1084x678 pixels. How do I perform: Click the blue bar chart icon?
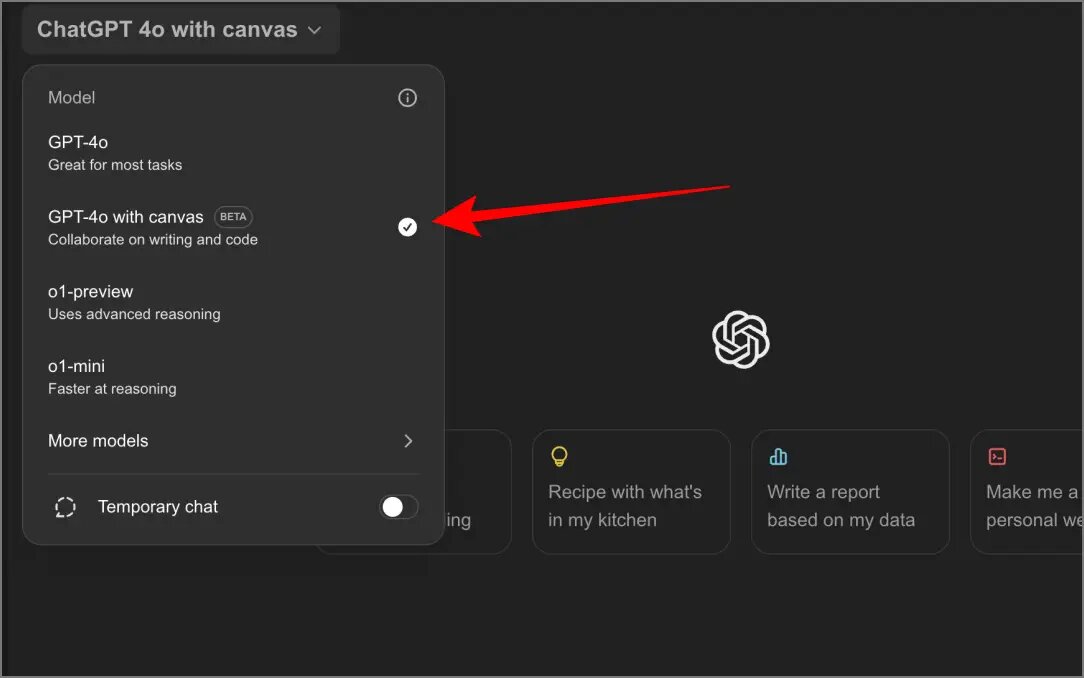click(x=778, y=457)
